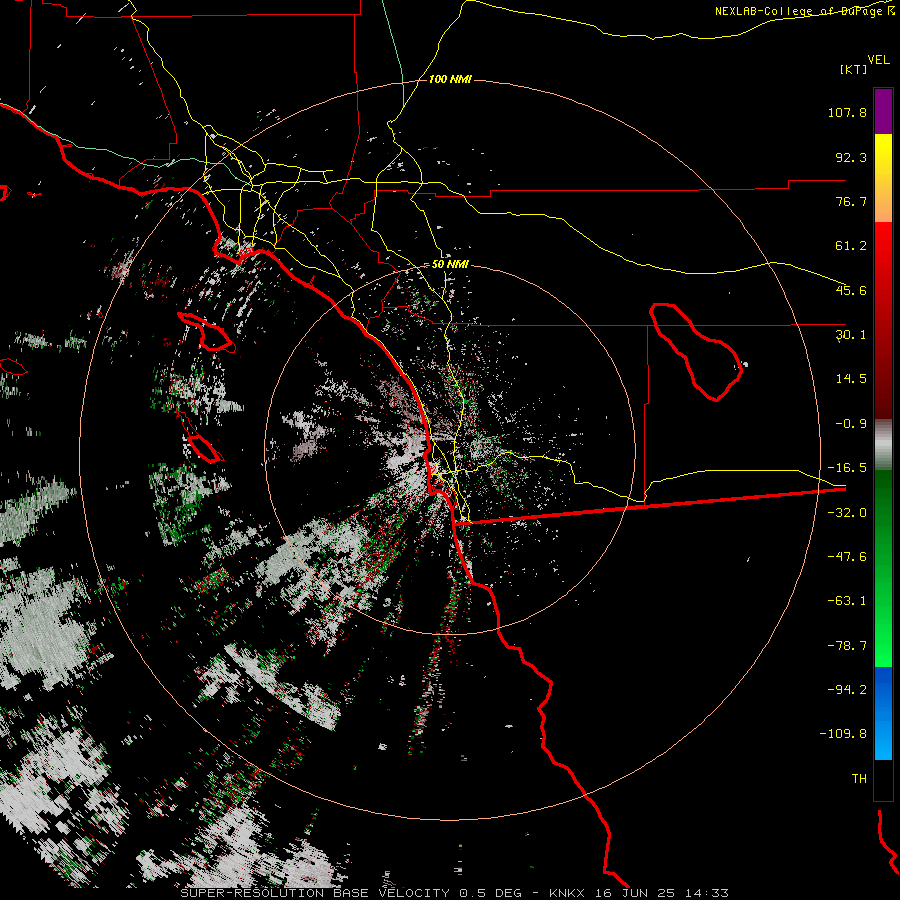The width and height of the screenshot is (900, 900).
Task: Click the TH legend label
Action: 859,779
